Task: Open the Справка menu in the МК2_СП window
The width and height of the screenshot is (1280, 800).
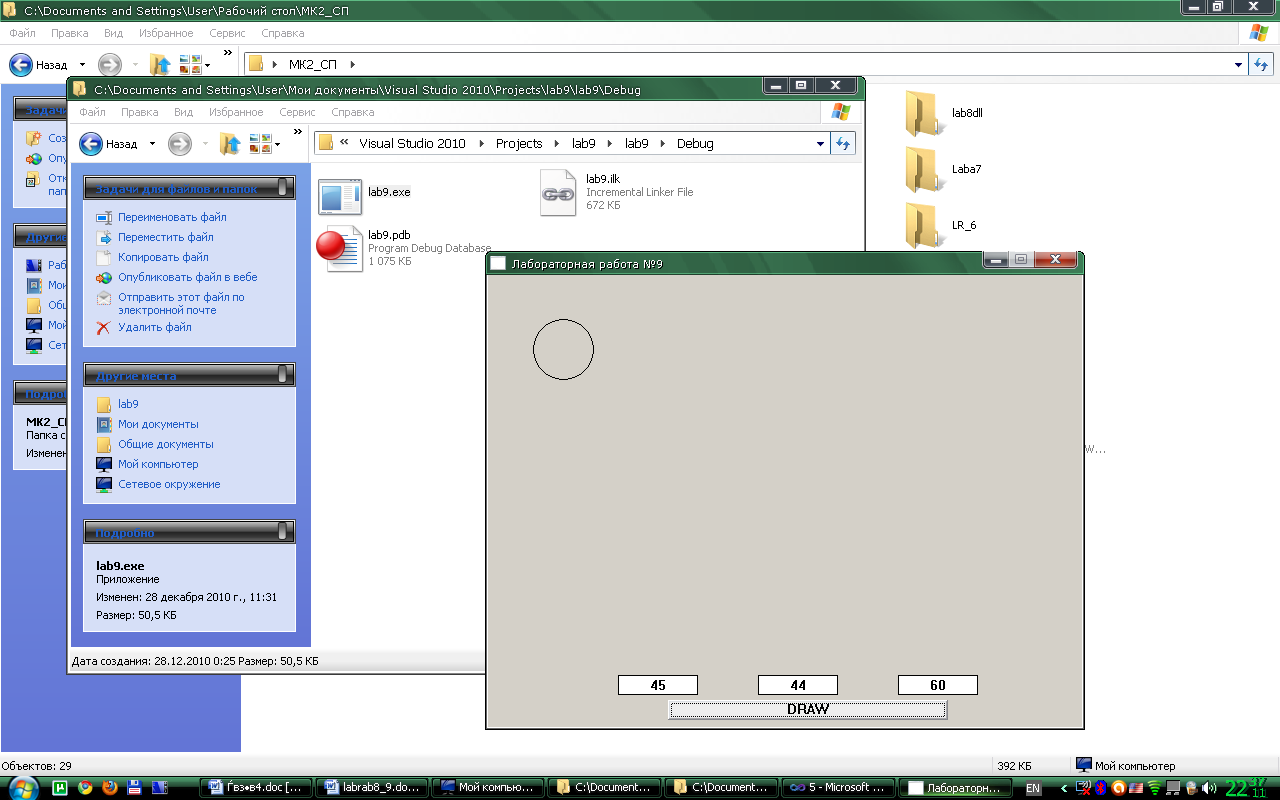Action: pyautogui.click(x=282, y=33)
